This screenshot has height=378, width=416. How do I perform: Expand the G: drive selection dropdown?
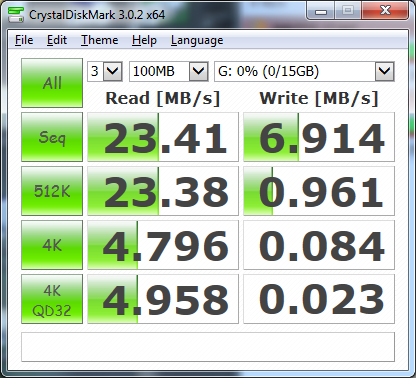coord(304,71)
